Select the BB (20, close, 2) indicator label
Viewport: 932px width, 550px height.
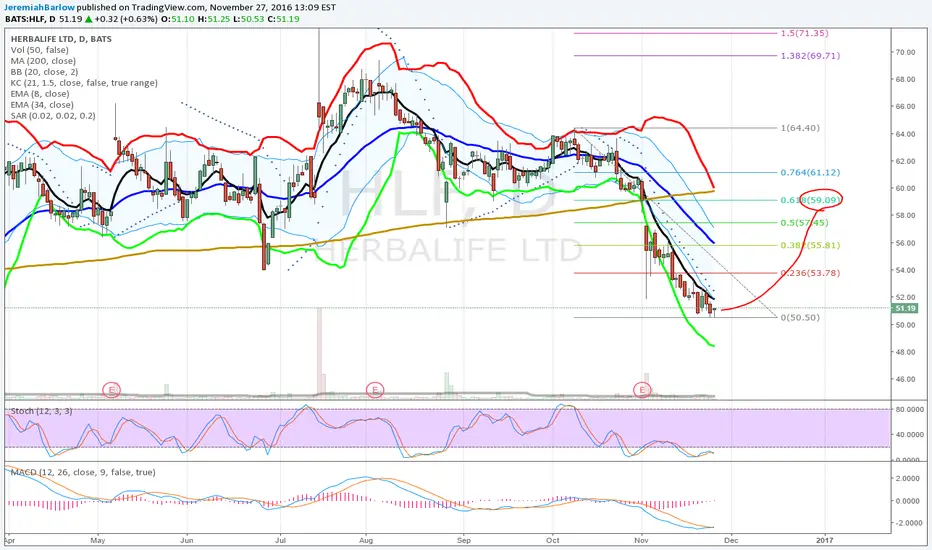pyautogui.click(x=44, y=72)
